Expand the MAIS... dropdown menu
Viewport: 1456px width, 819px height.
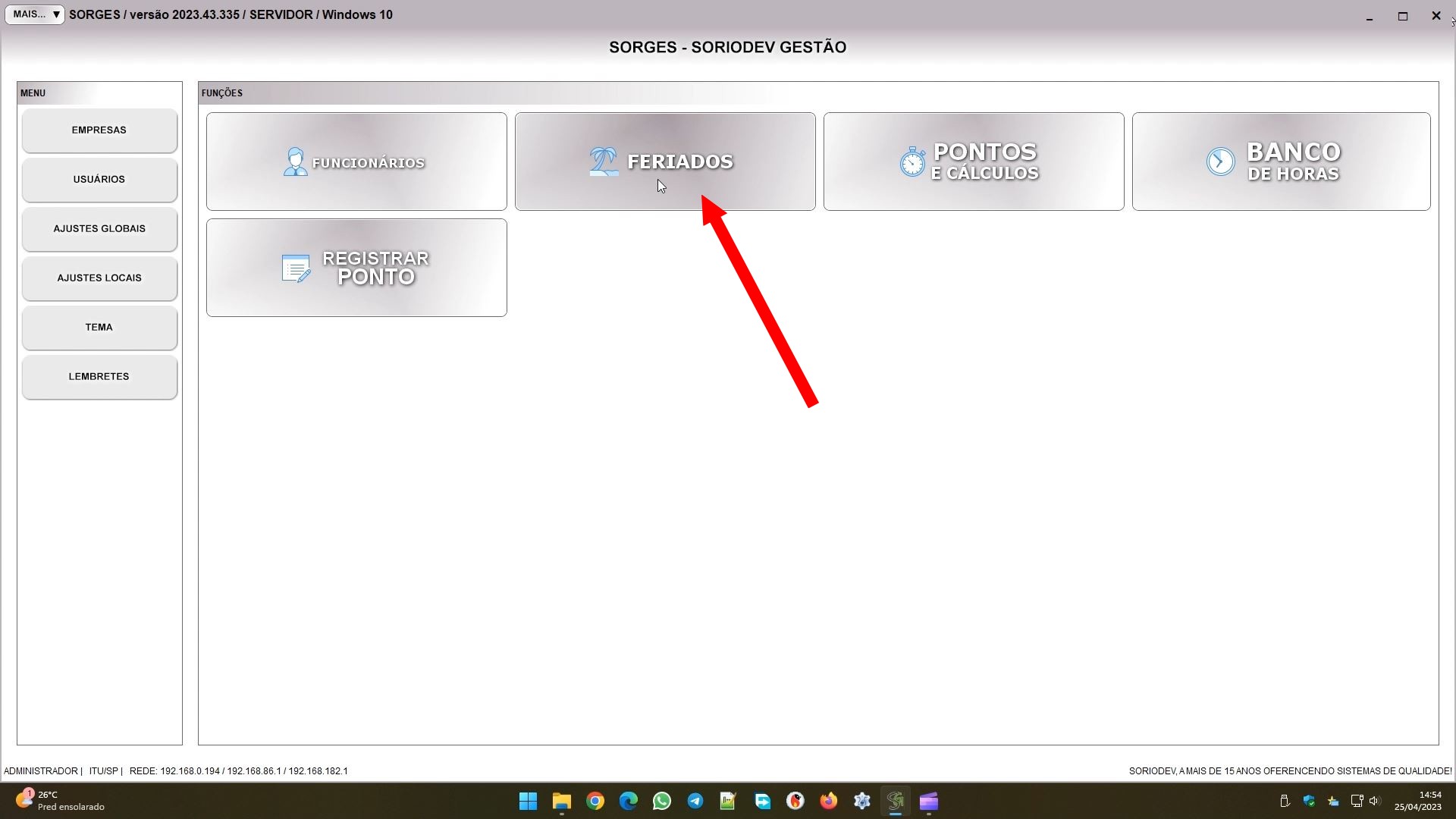(35, 14)
